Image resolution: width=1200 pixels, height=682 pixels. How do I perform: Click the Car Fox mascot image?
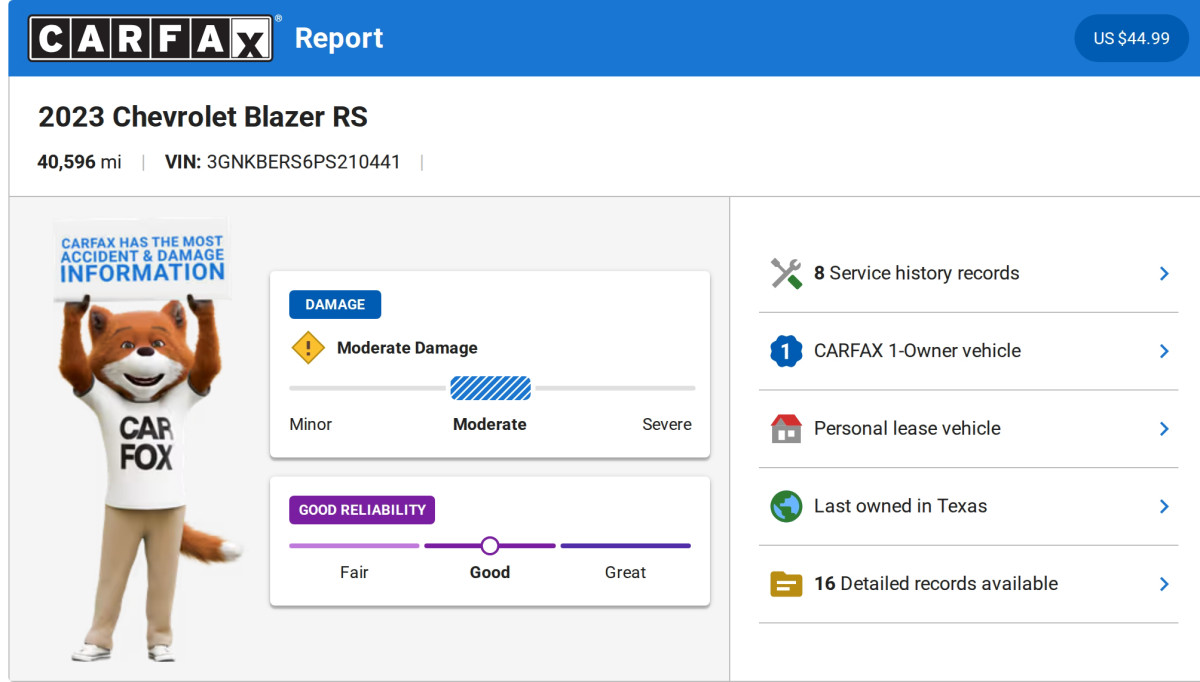[x=140, y=450]
